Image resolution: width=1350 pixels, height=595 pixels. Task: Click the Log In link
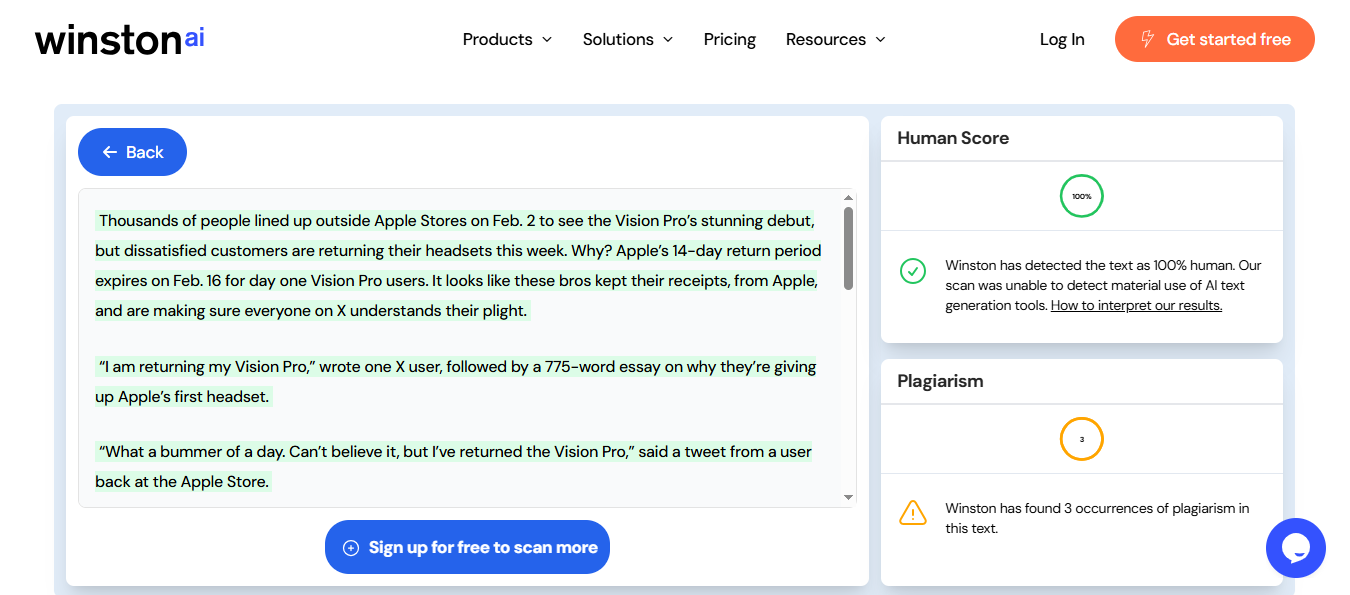point(1062,39)
